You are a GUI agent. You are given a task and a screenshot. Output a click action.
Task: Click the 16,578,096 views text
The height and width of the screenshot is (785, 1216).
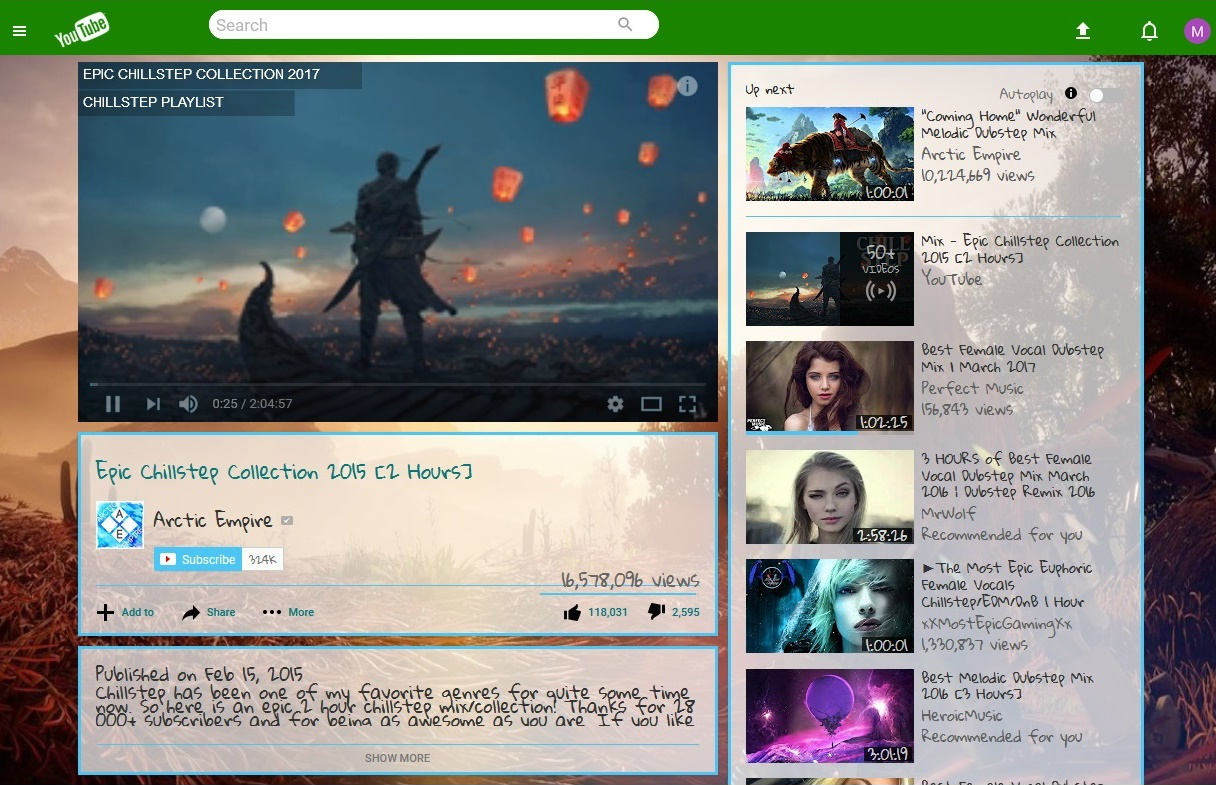(630, 580)
